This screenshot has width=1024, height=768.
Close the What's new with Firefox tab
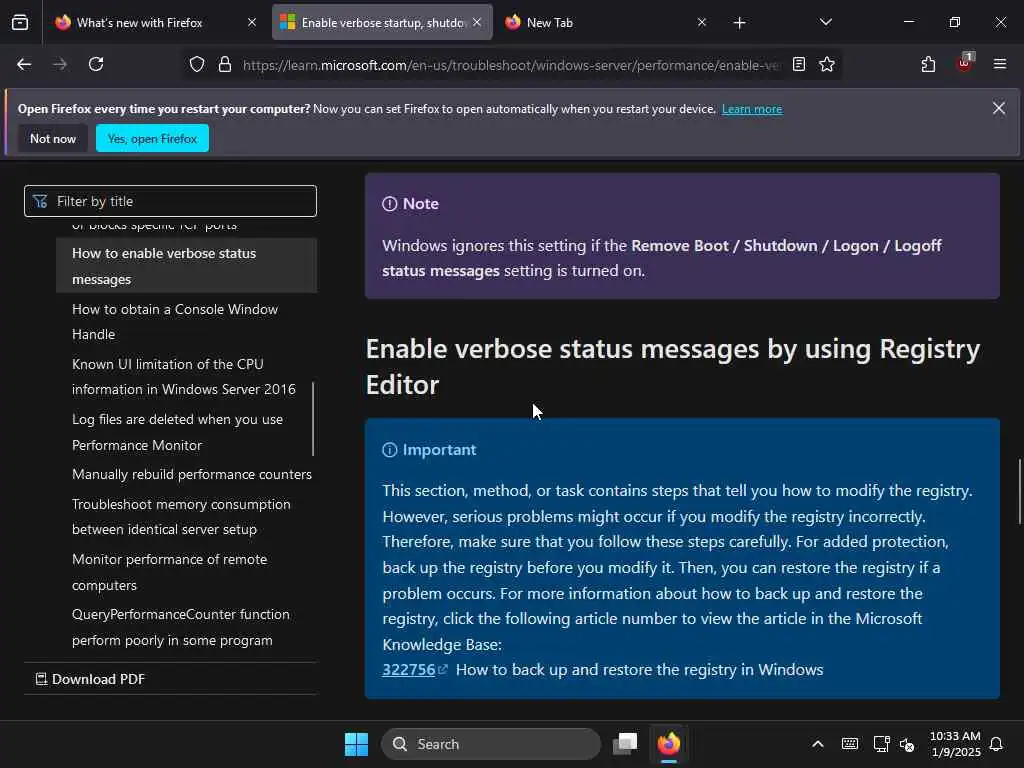click(251, 22)
